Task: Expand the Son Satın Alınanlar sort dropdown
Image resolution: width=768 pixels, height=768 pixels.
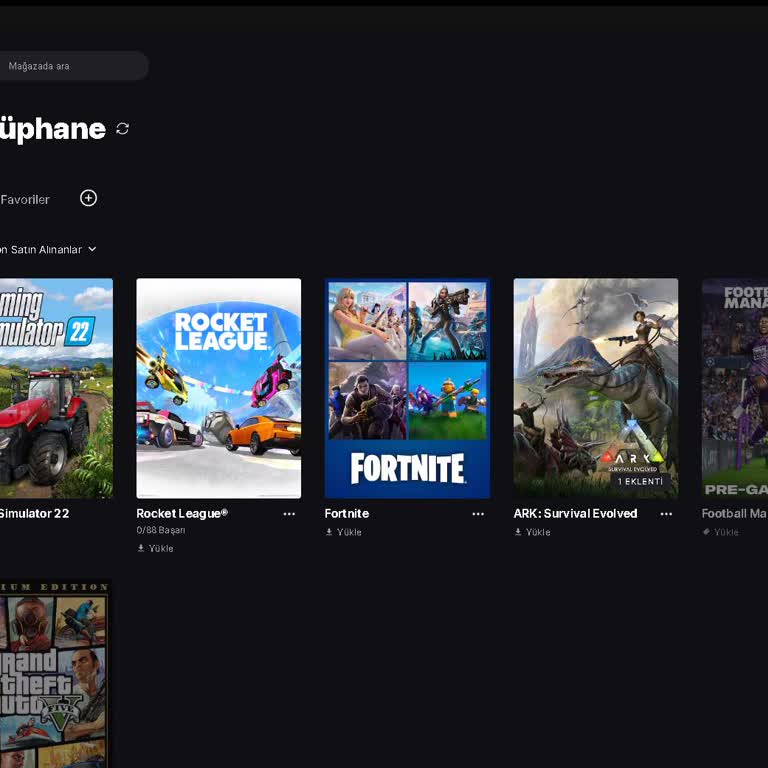Action: (x=48, y=249)
